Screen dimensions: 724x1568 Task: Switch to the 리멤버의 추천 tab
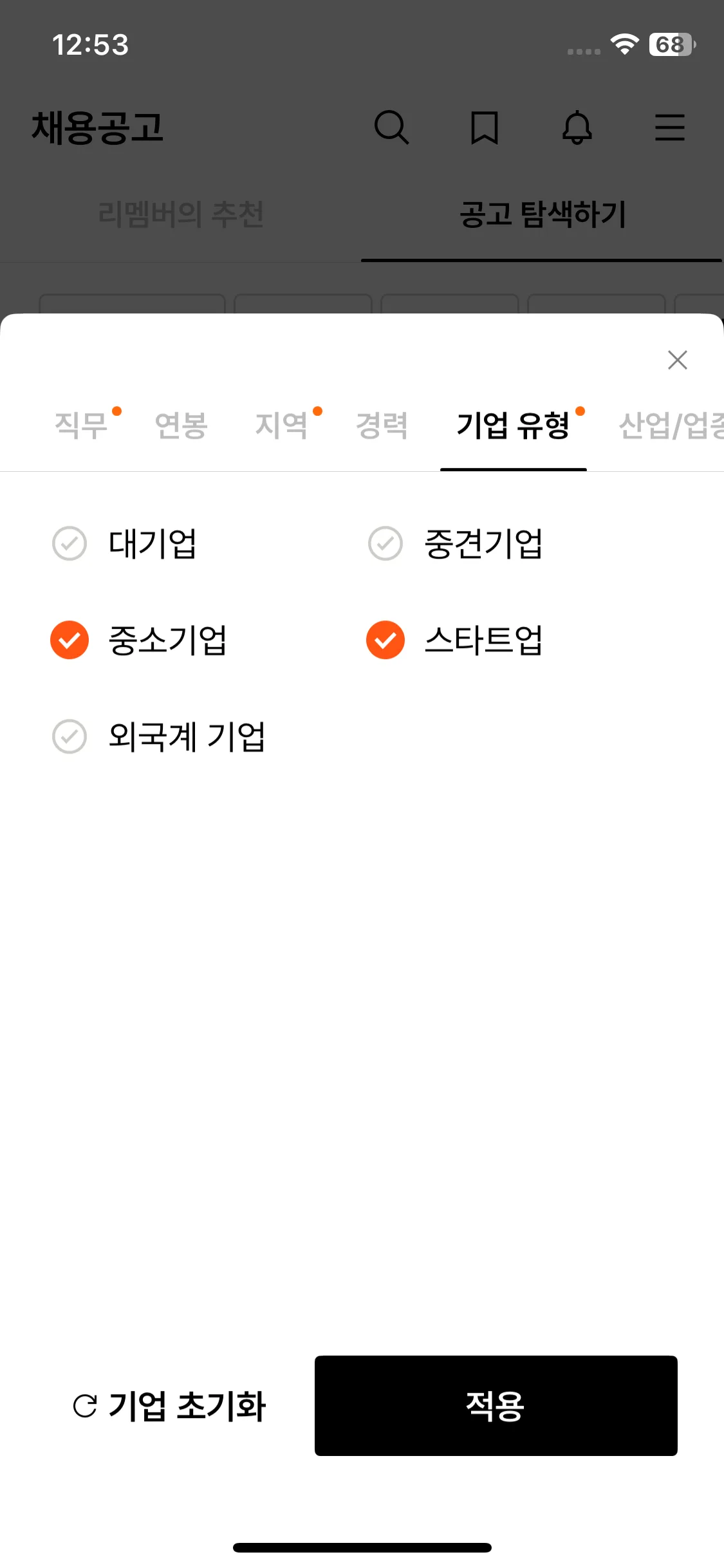[181, 214]
